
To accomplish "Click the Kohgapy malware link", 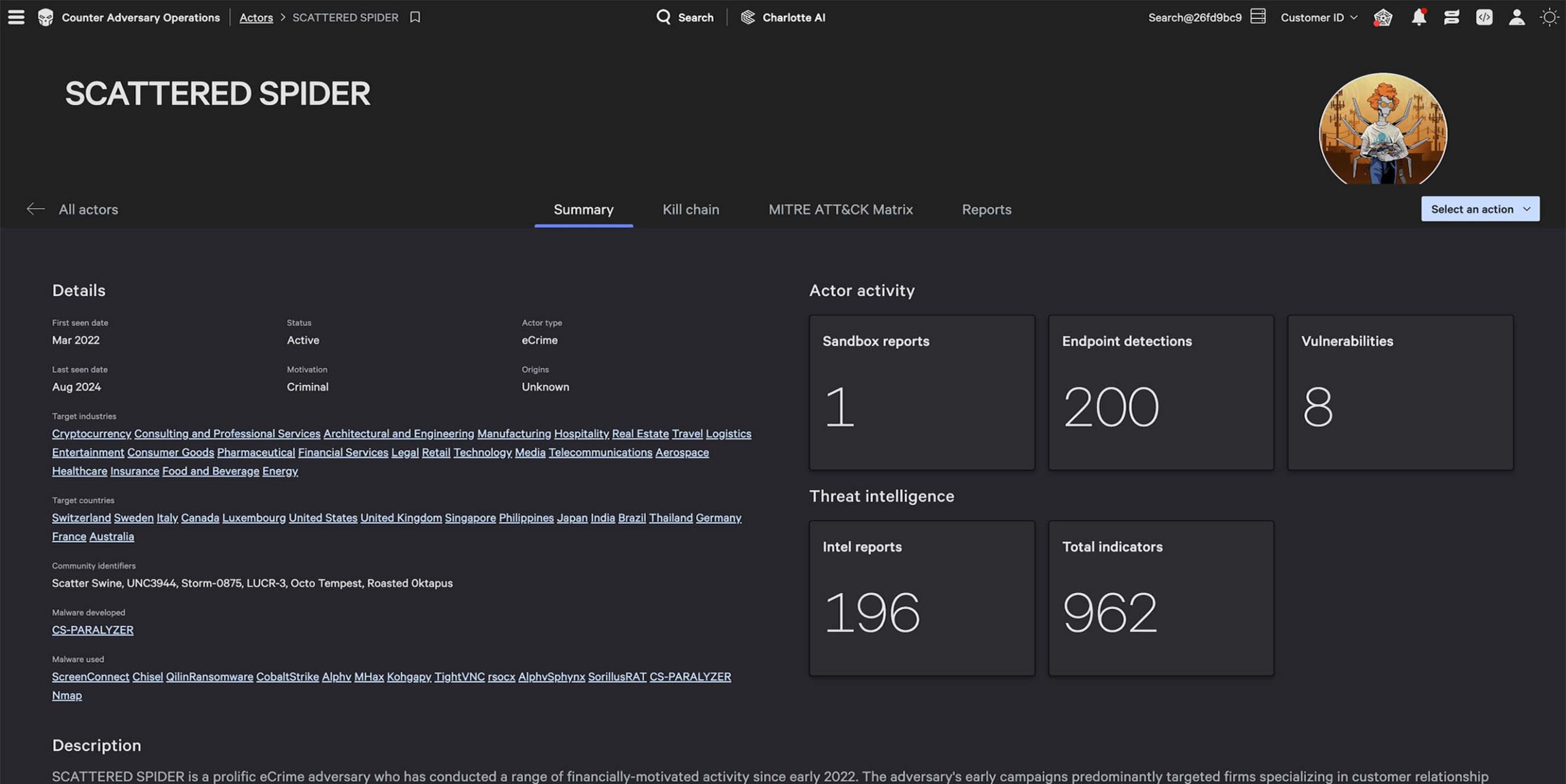I will click(x=409, y=677).
